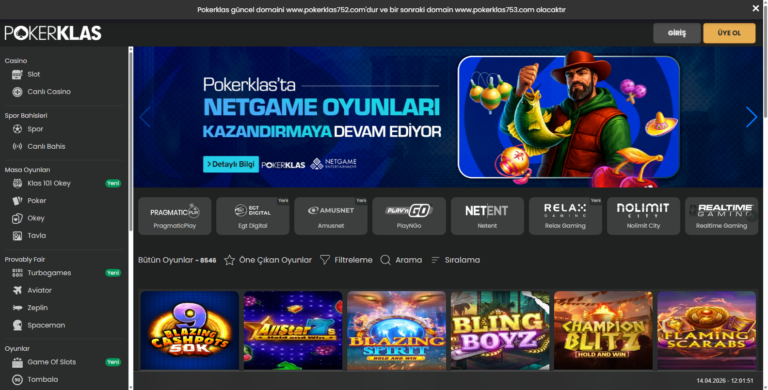Open the Arama search text
Viewport: 768px width, 390px height.
[x=408, y=260]
